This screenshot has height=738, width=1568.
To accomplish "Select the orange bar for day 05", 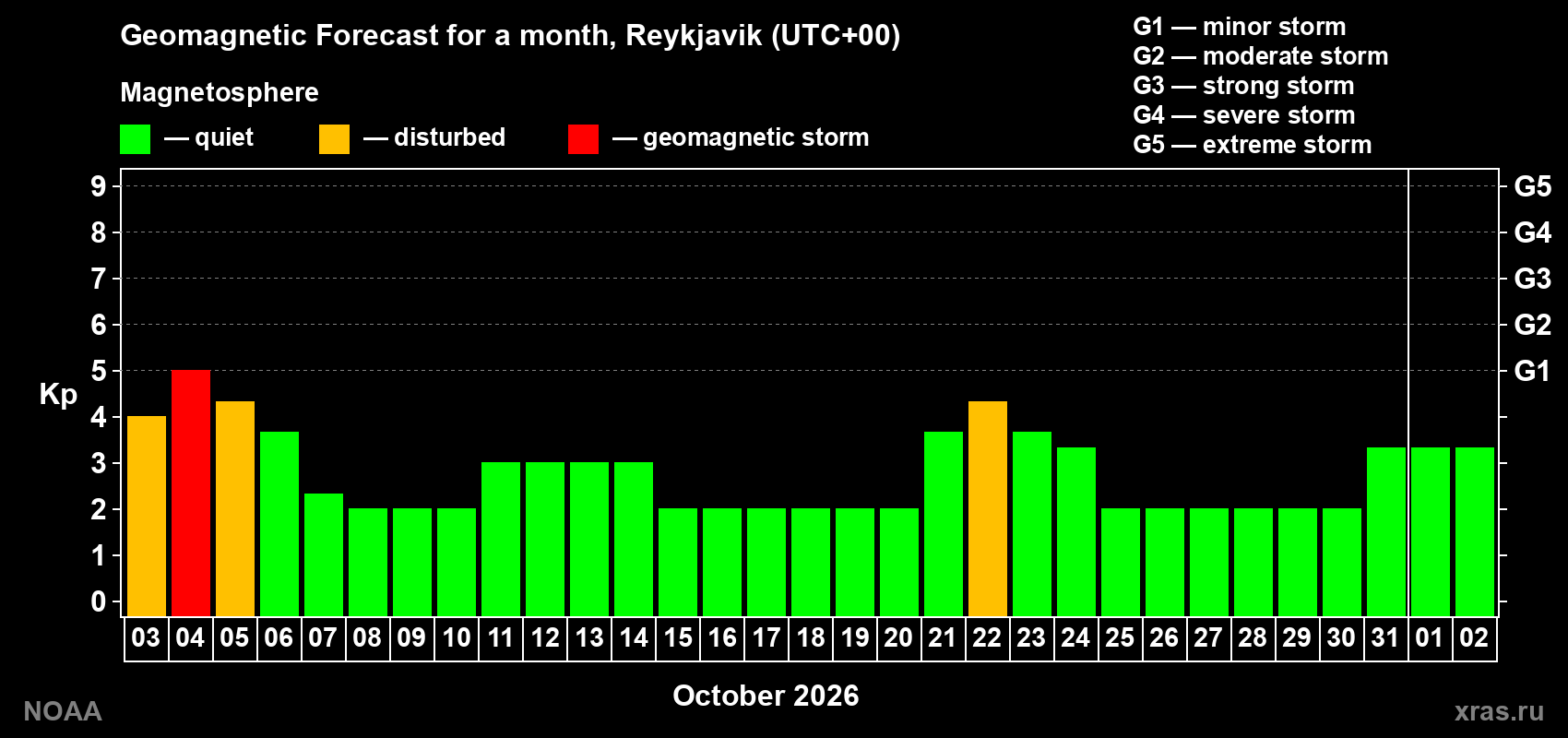I will pos(235,508).
